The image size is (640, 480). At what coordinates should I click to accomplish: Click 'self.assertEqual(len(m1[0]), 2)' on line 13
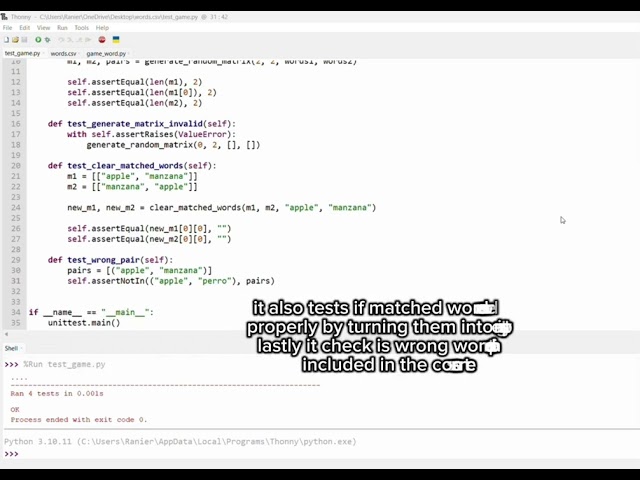142,93
